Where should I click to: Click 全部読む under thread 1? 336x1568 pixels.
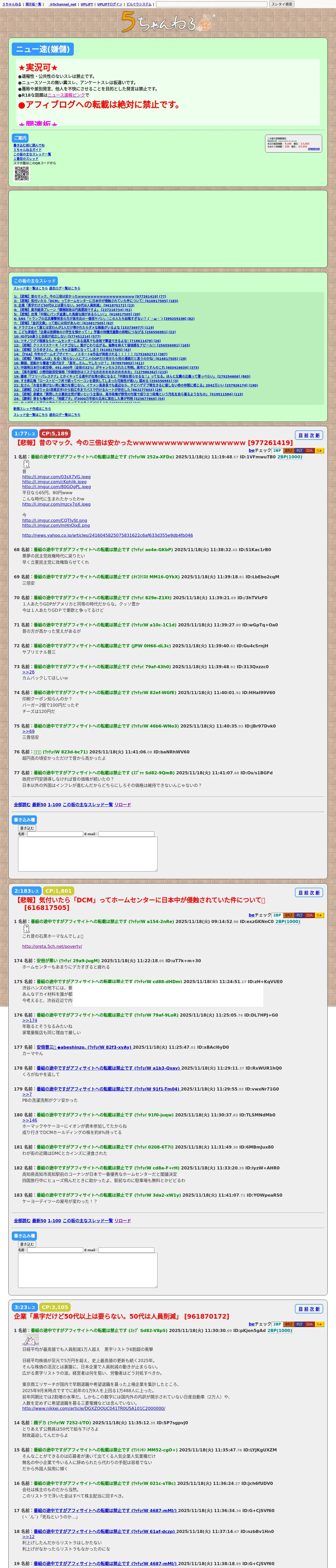22,805
